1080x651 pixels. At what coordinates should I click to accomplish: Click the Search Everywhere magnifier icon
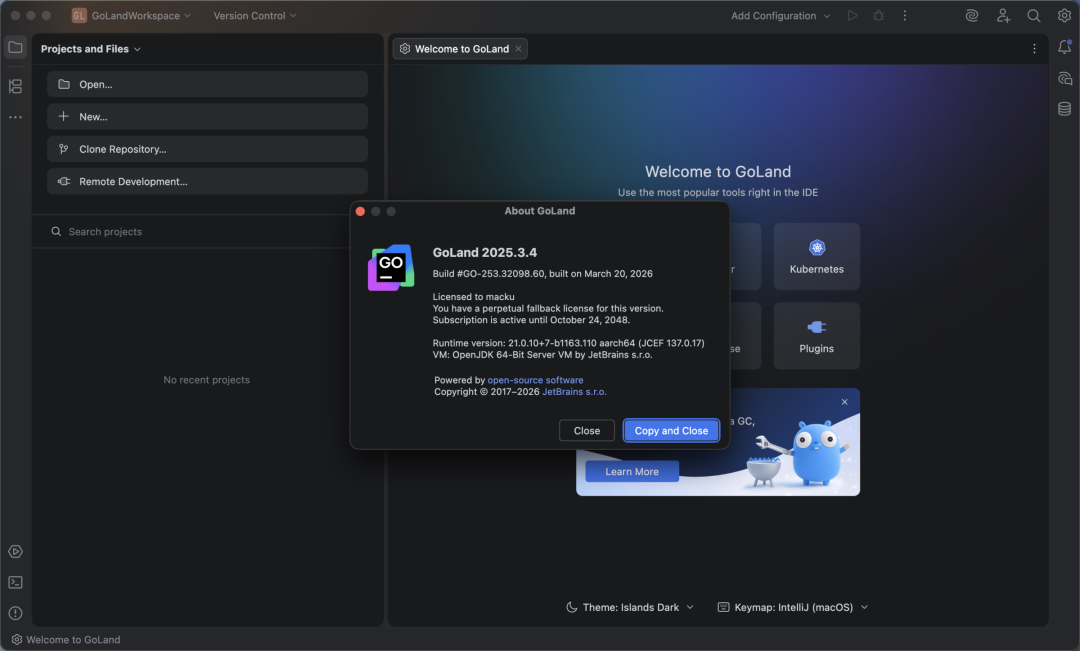(1034, 16)
